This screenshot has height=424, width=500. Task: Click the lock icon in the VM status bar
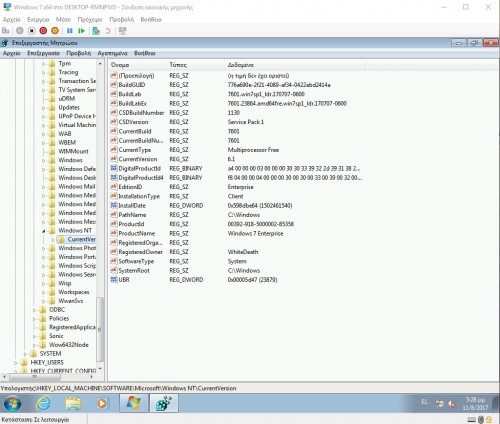(489, 419)
